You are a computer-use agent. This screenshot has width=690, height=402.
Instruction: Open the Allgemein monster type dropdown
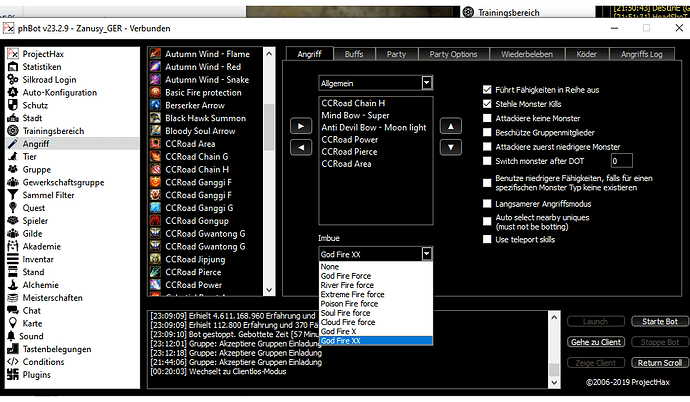(x=375, y=83)
